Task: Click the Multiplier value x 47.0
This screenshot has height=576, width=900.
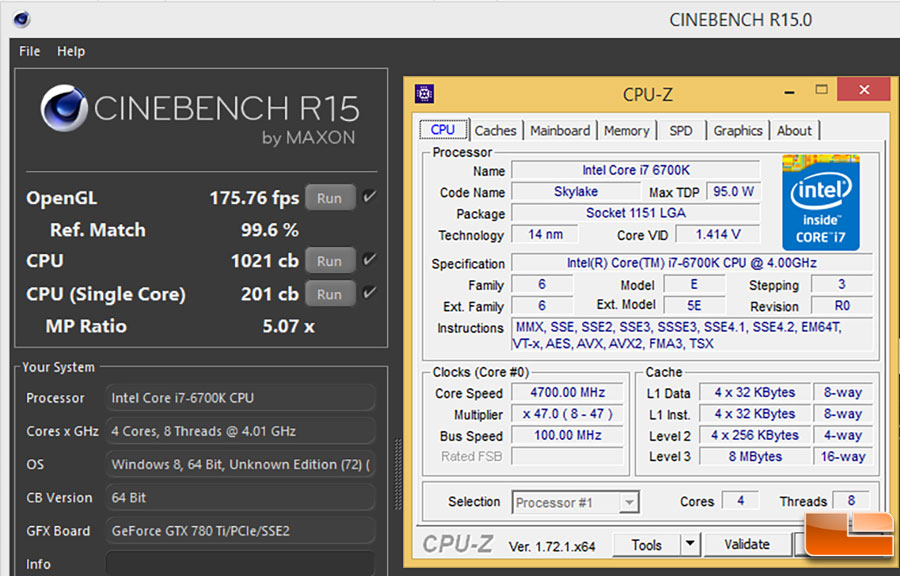Action: tap(567, 414)
